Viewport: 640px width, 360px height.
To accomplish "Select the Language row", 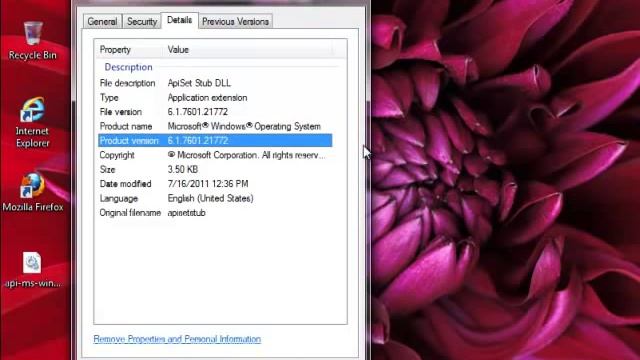I will [x=215, y=198].
